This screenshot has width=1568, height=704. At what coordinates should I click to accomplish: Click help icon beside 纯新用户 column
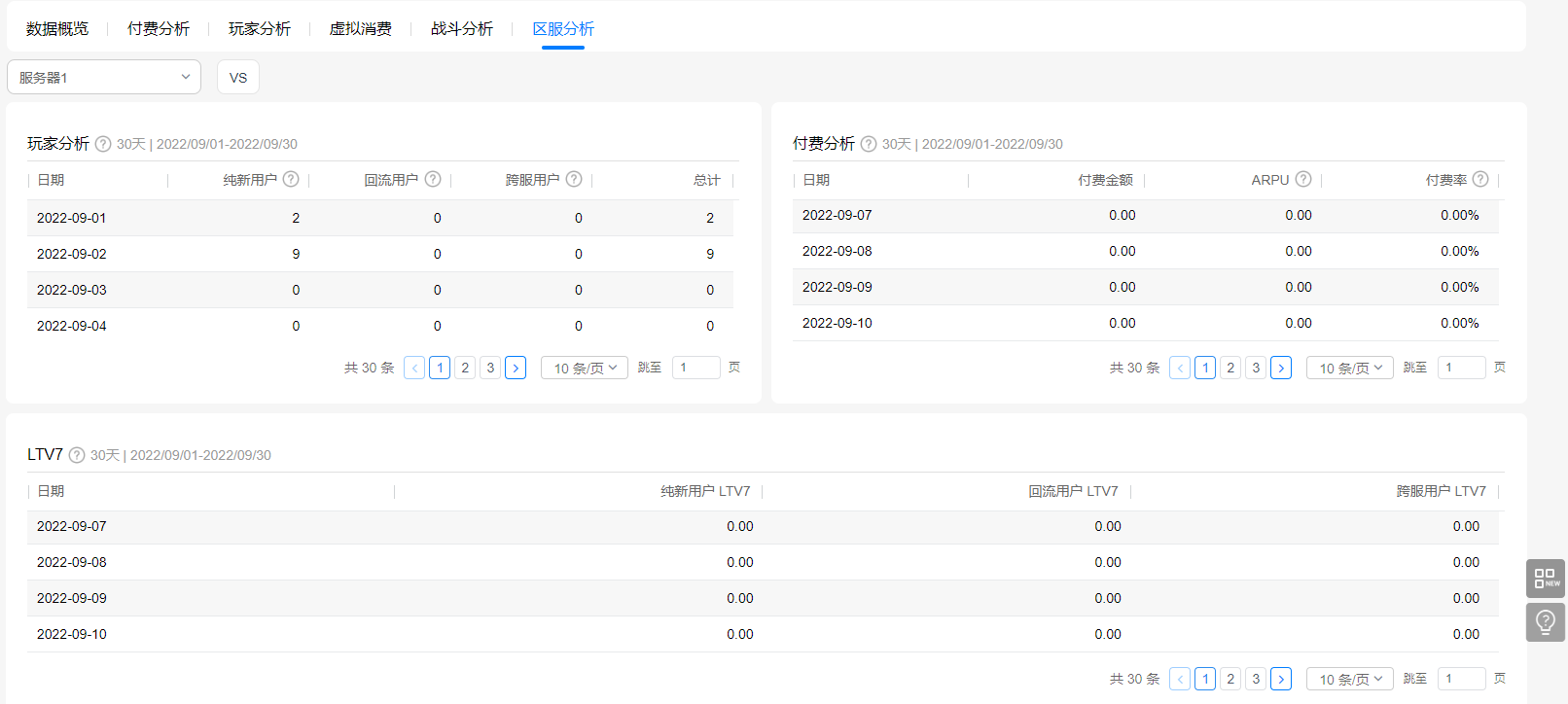[x=291, y=179]
